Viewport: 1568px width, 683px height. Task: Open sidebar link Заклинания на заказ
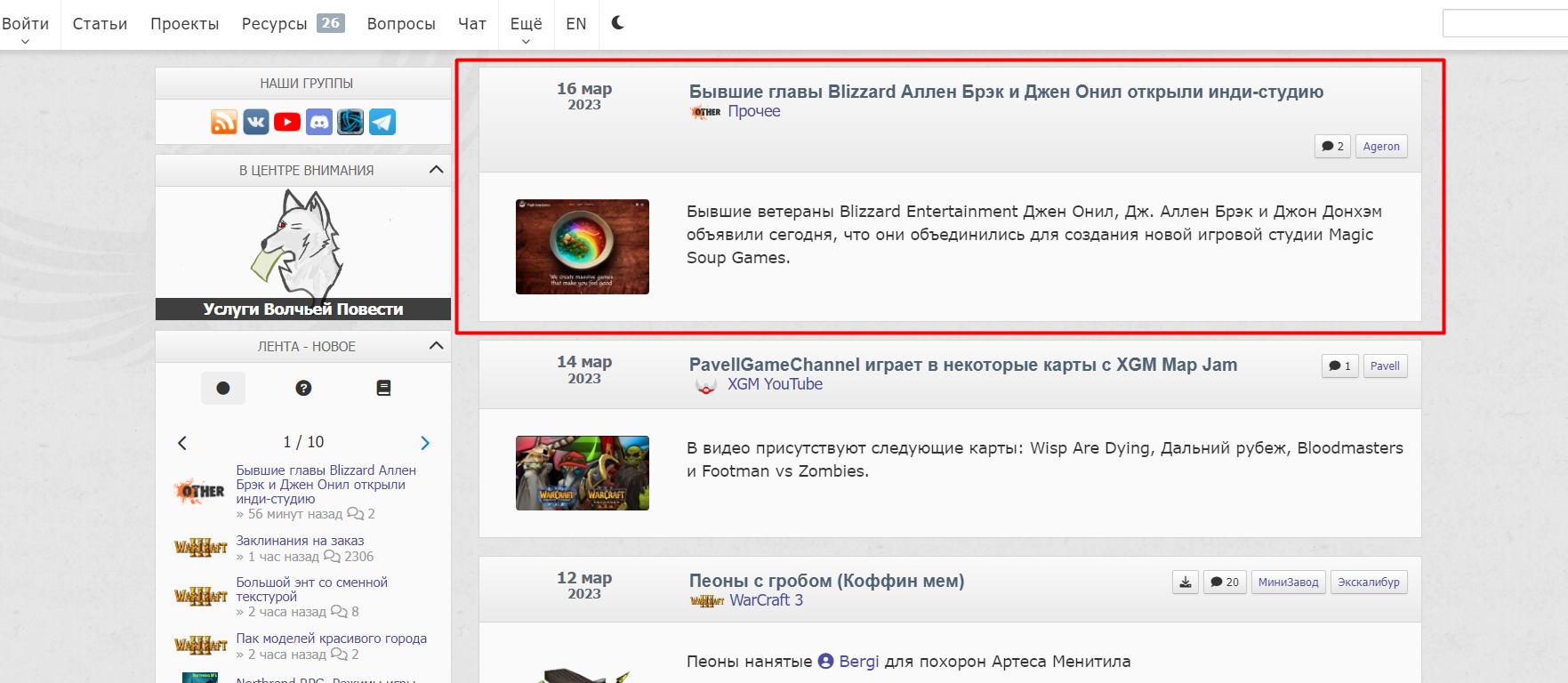click(300, 541)
